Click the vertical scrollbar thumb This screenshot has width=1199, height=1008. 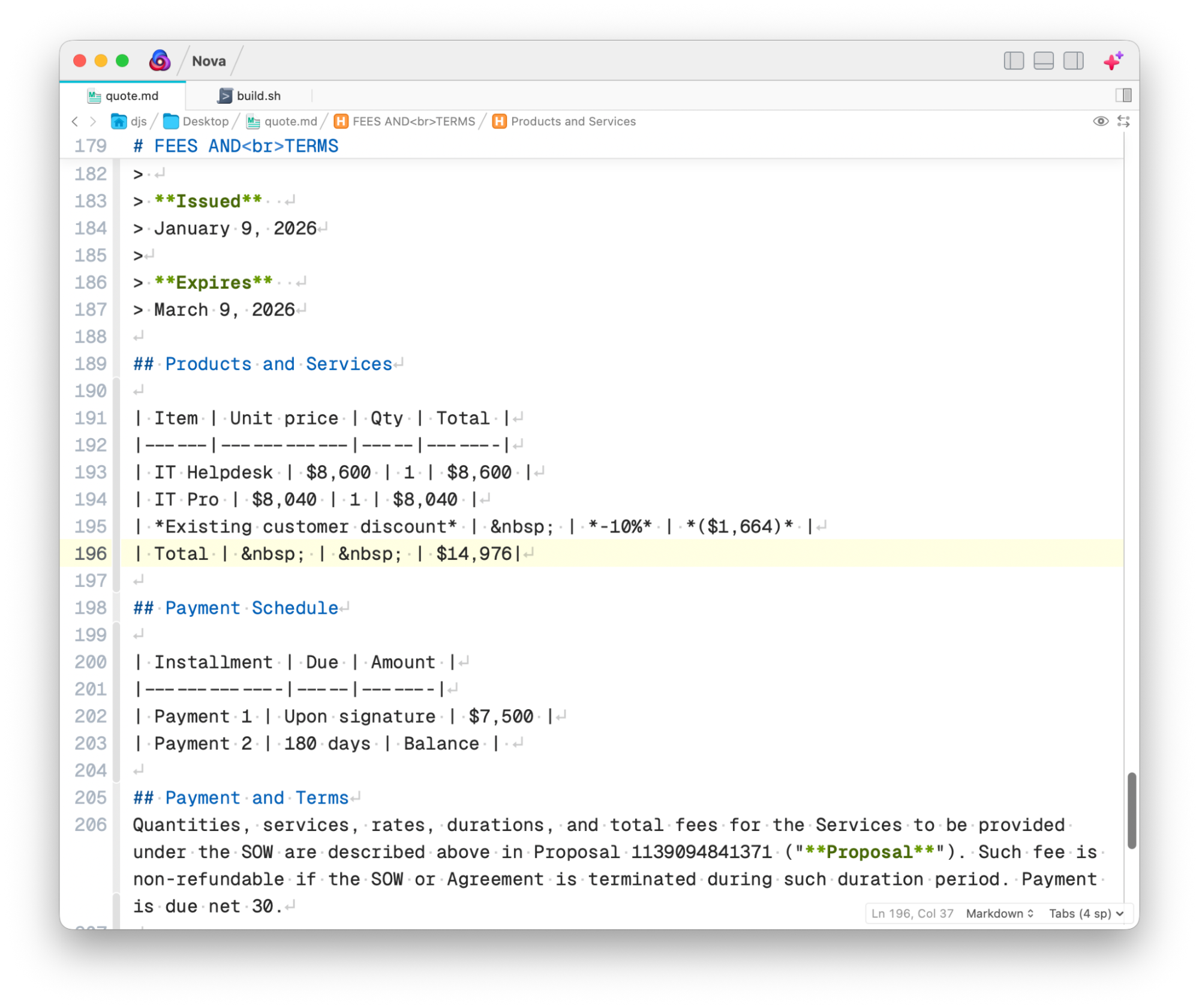[x=1131, y=810]
